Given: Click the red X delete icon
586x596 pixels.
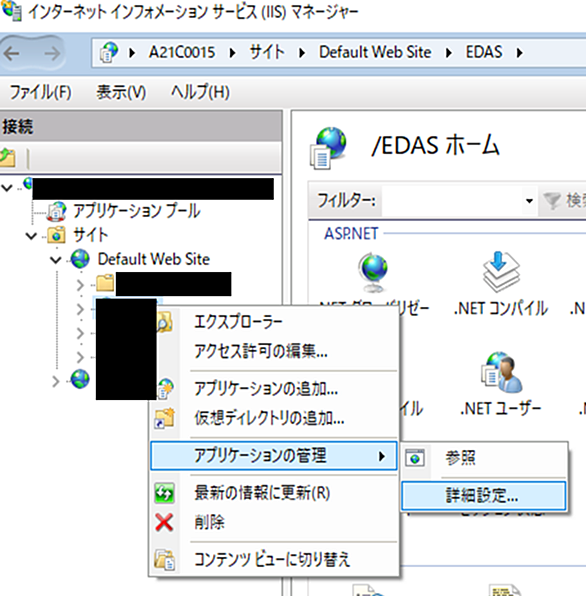Looking at the screenshot, I should (x=165, y=522).
